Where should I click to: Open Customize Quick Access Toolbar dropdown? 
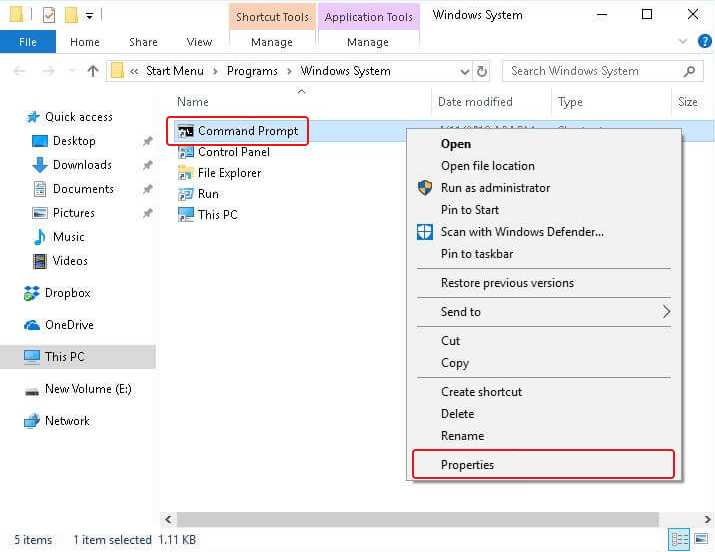89,16
